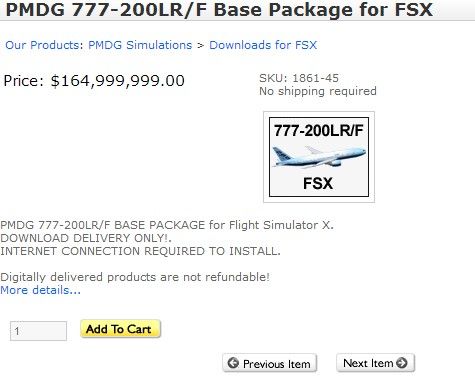Click the $164,999,999.00 price text
The height and width of the screenshot is (390, 475).
tap(117, 81)
